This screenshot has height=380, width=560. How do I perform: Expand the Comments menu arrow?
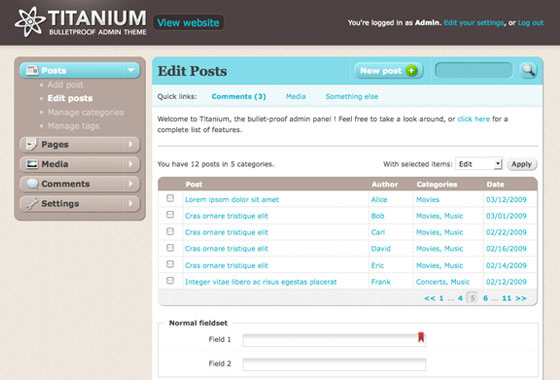[131, 184]
